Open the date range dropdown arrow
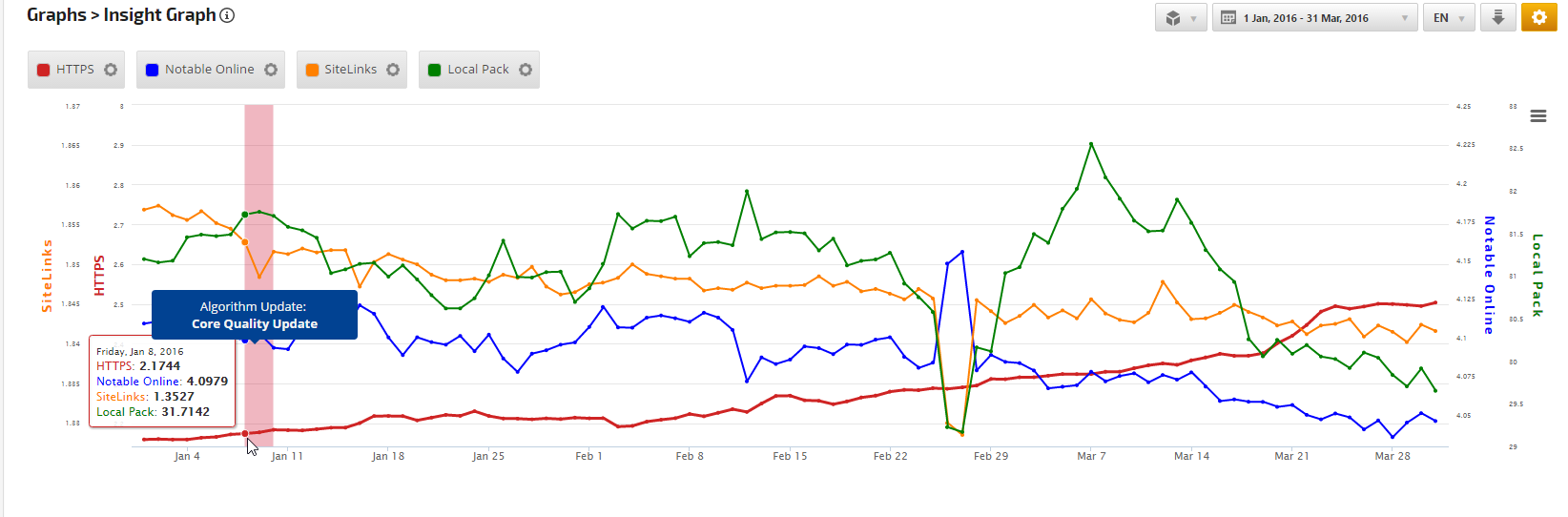This screenshot has height=517, width=1568. (x=1405, y=18)
